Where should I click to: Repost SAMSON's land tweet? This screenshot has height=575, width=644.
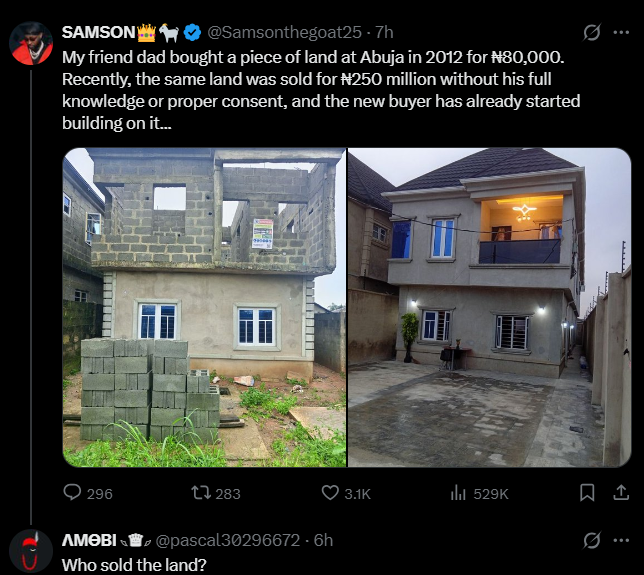(x=199, y=493)
